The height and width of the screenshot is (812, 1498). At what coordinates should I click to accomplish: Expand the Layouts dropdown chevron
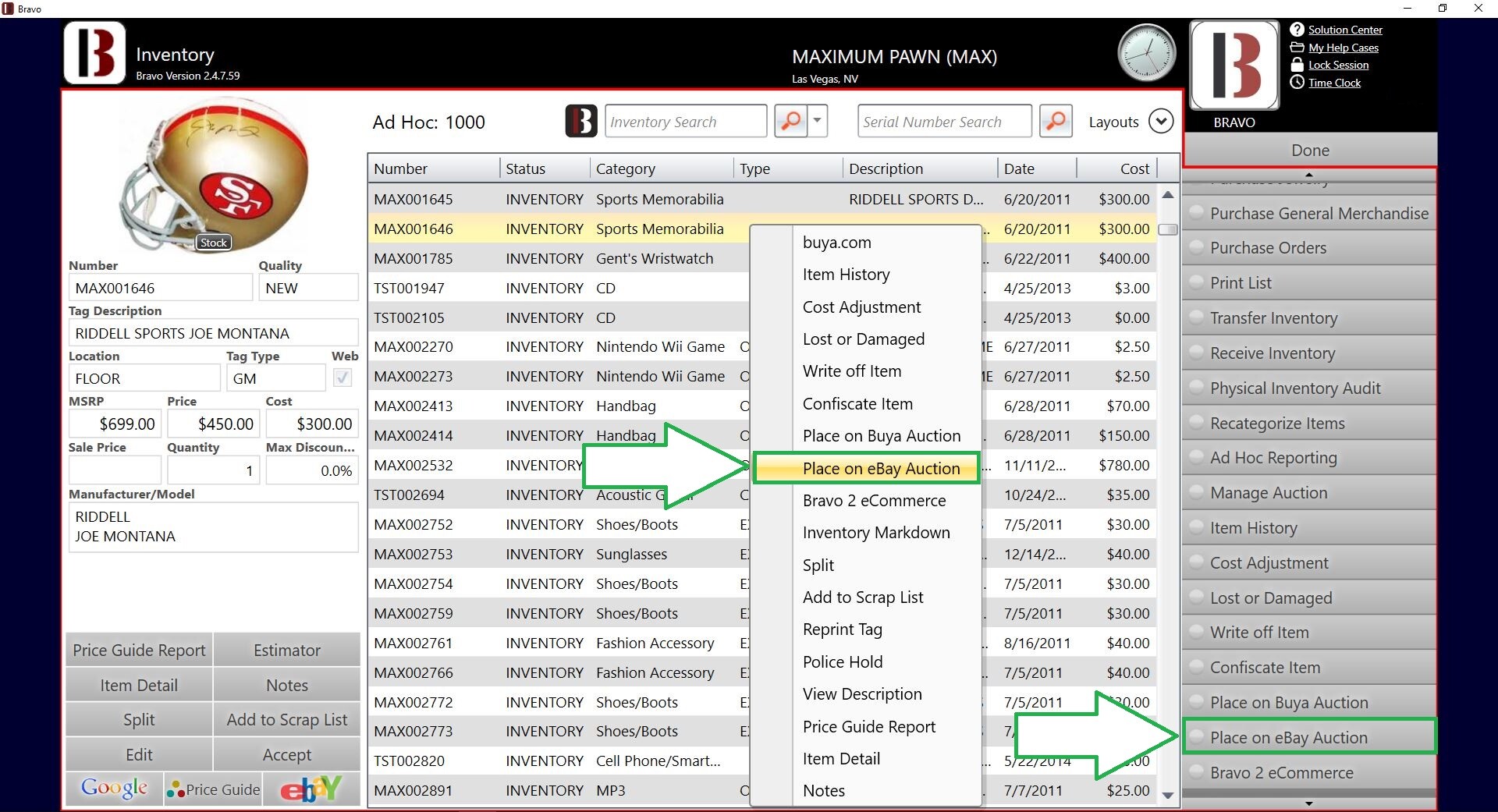coord(1161,122)
